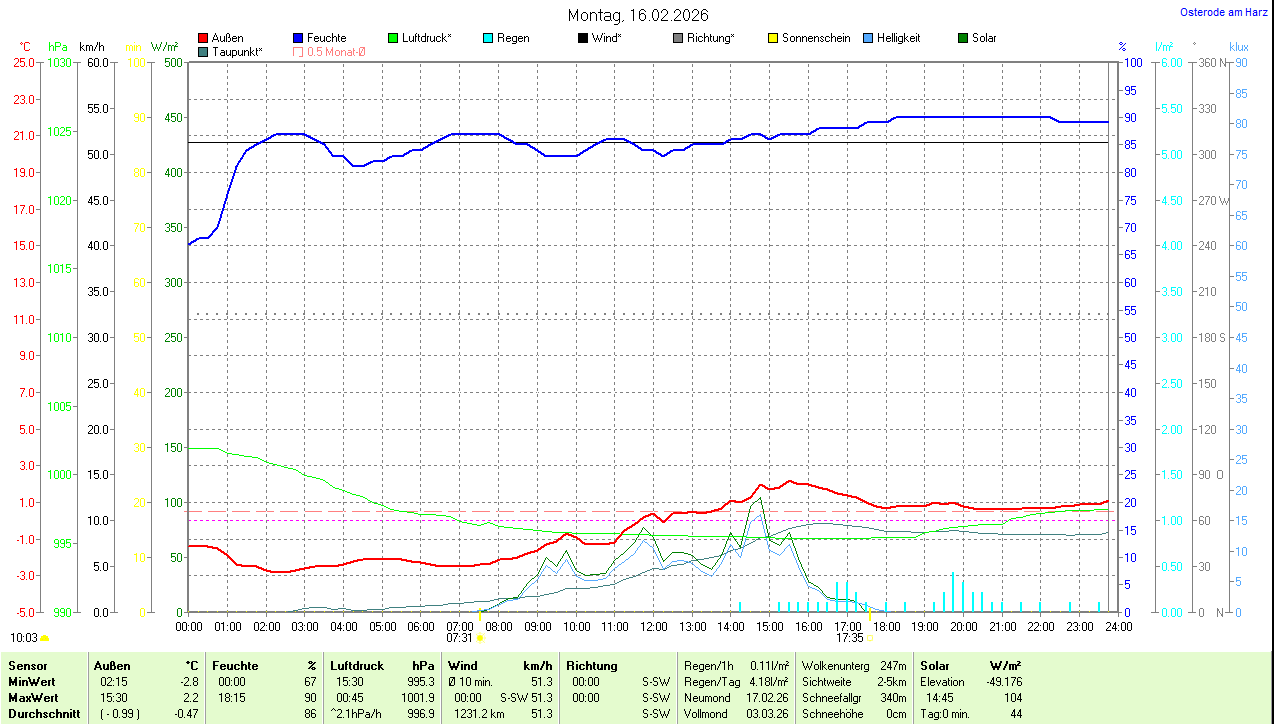Click the black Wind legend square
The height and width of the screenshot is (724, 1274).
[x=583, y=38]
